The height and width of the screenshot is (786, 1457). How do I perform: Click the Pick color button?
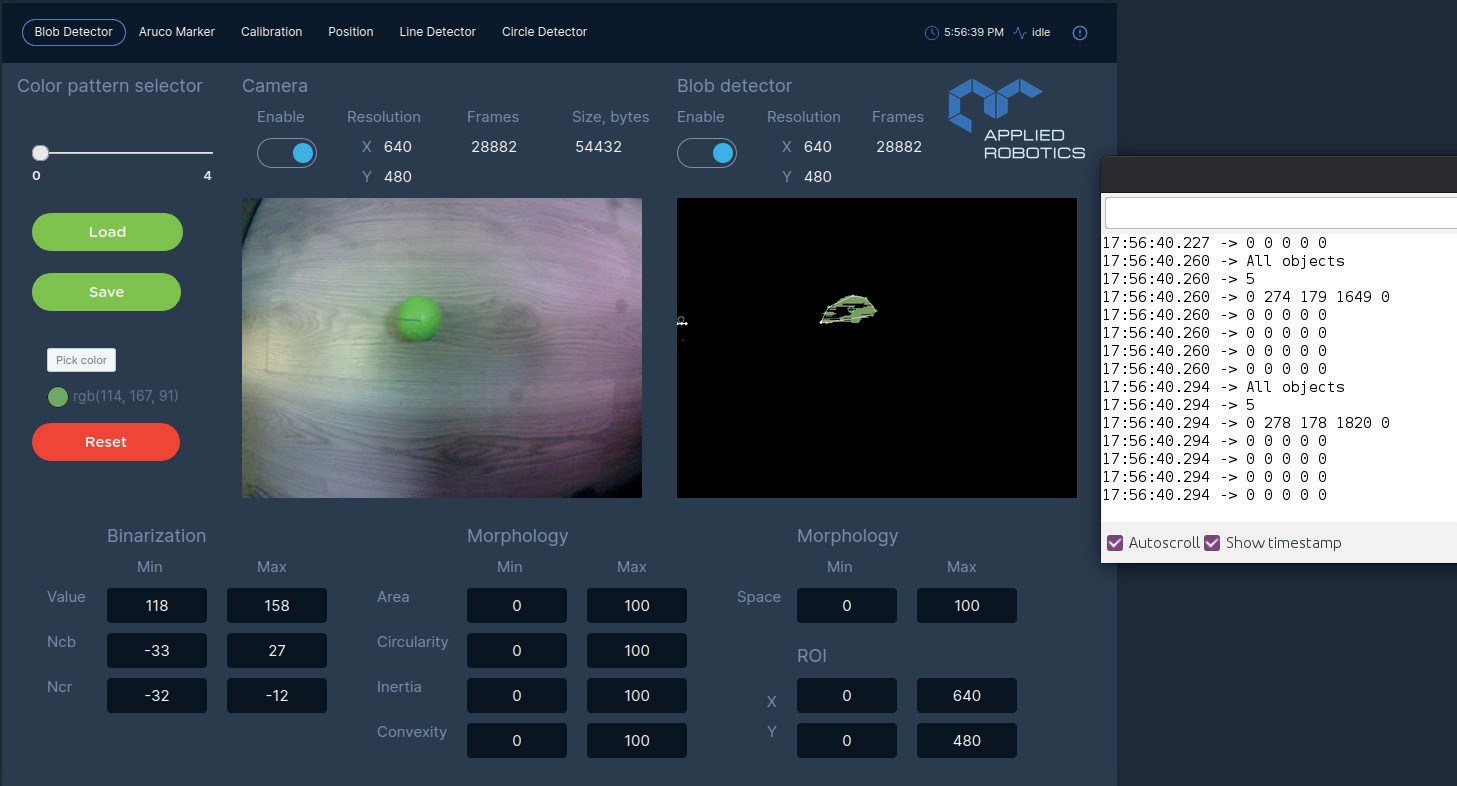click(81, 360)
